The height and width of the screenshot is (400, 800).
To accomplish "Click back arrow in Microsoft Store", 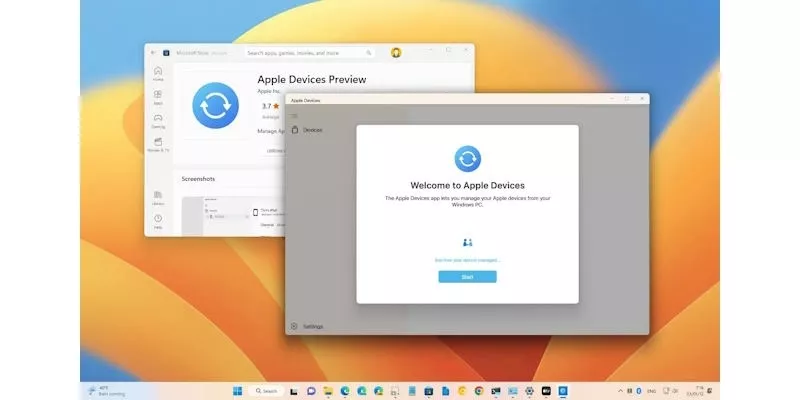I will point(153,53).
